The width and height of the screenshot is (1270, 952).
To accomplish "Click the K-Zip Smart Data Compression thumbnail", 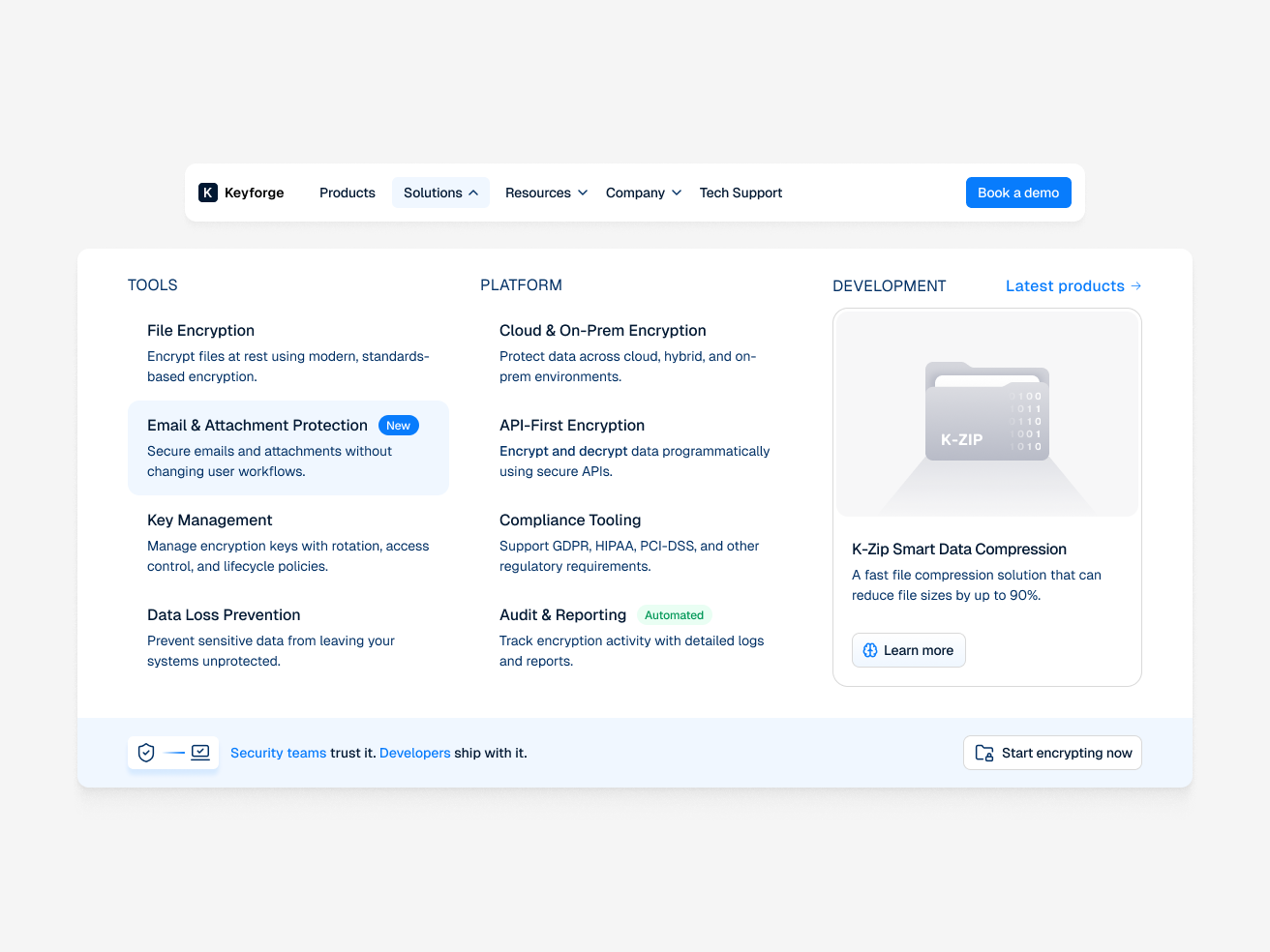I will tap(986, 413).
